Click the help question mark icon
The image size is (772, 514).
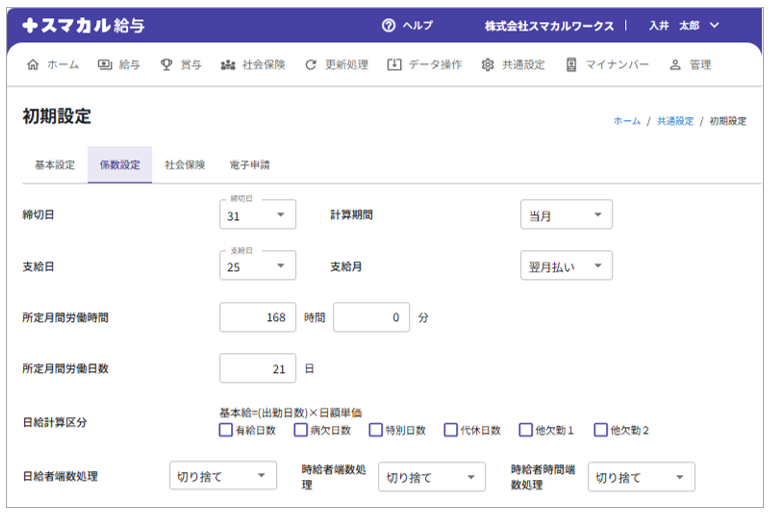click(389, 25)
